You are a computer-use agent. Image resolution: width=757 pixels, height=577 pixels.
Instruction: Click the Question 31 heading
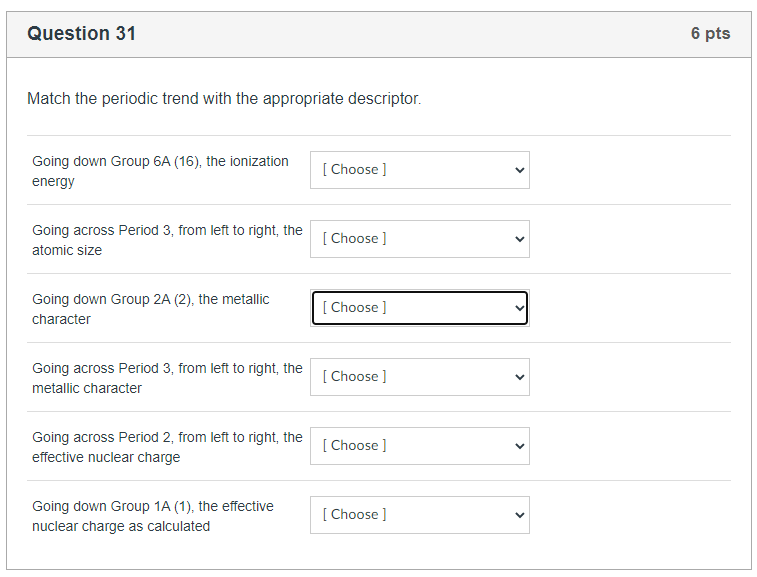point(82,34)
